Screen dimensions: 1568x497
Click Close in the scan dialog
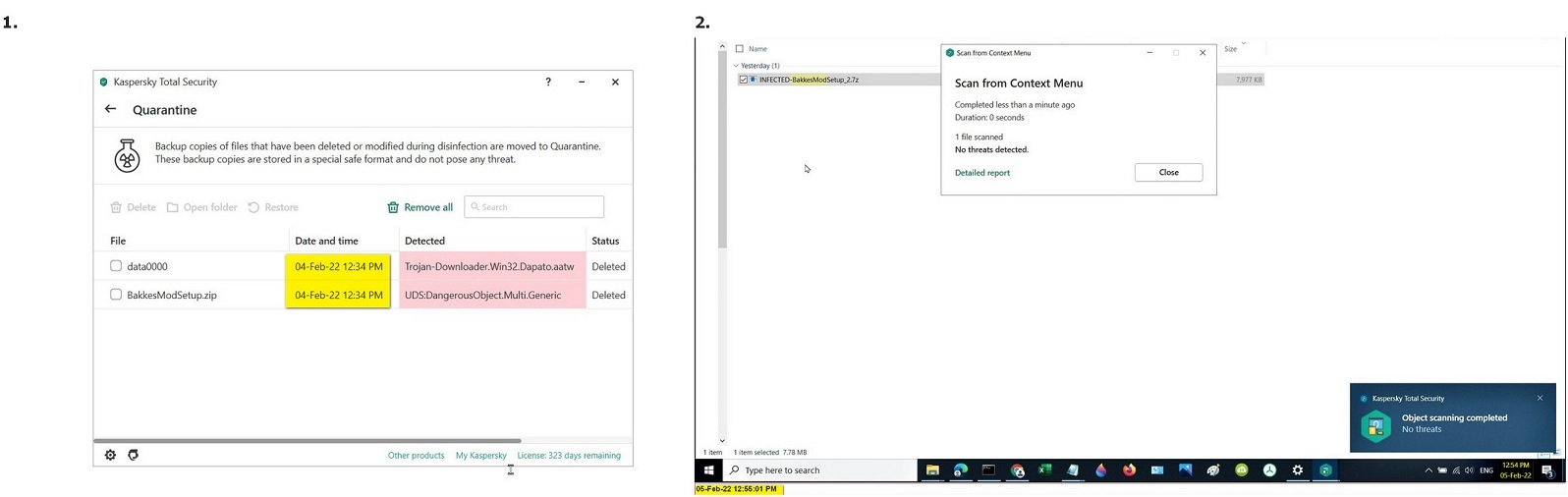1168,172
